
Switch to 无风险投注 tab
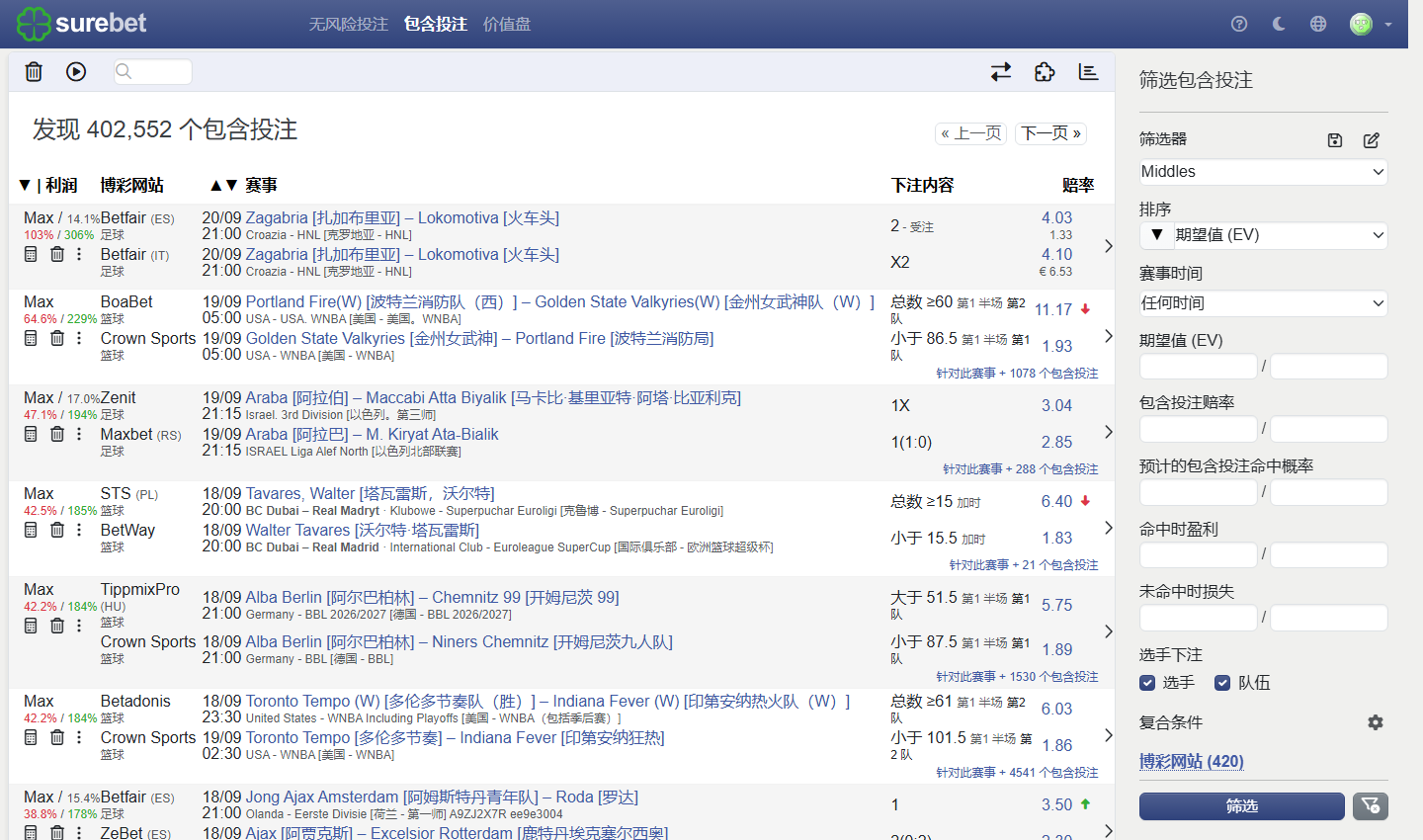348,24
